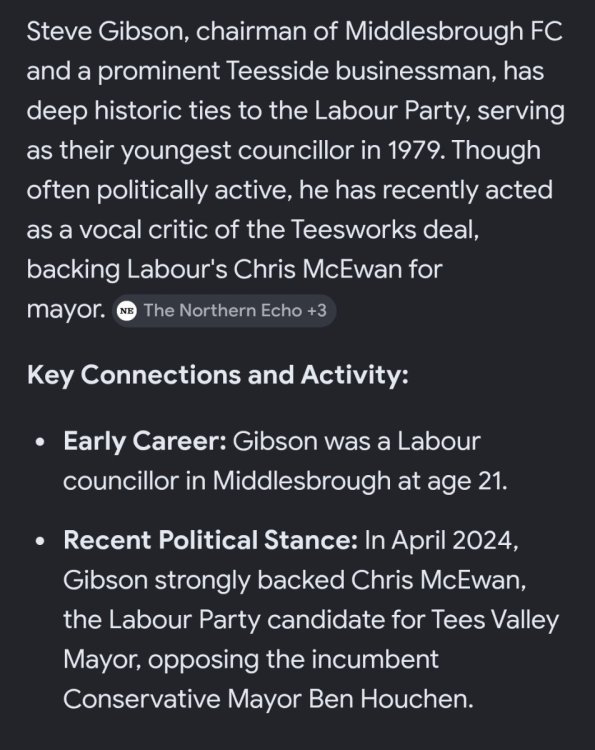Screen dimensions: 595x750
Task: Click the 'Early Career:' bold label
Action: point(145,441)
